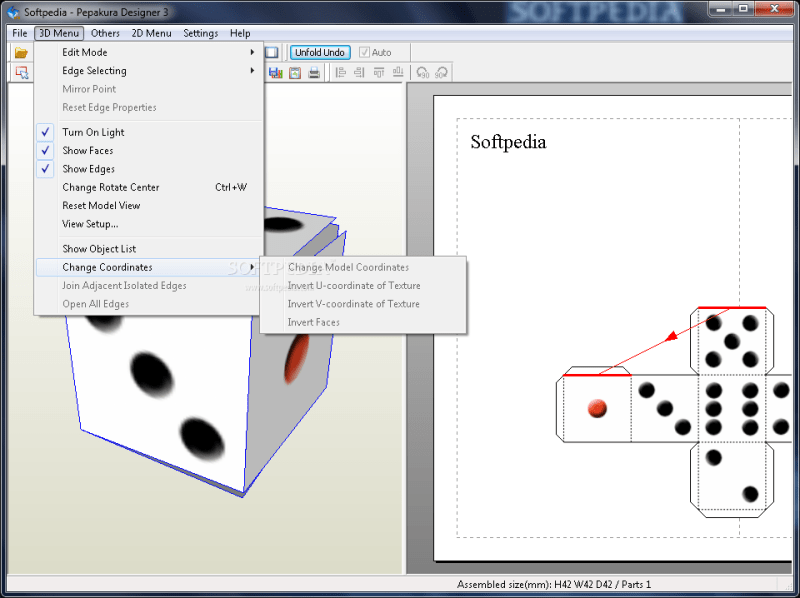Click the align top icon

coord(379,72)
